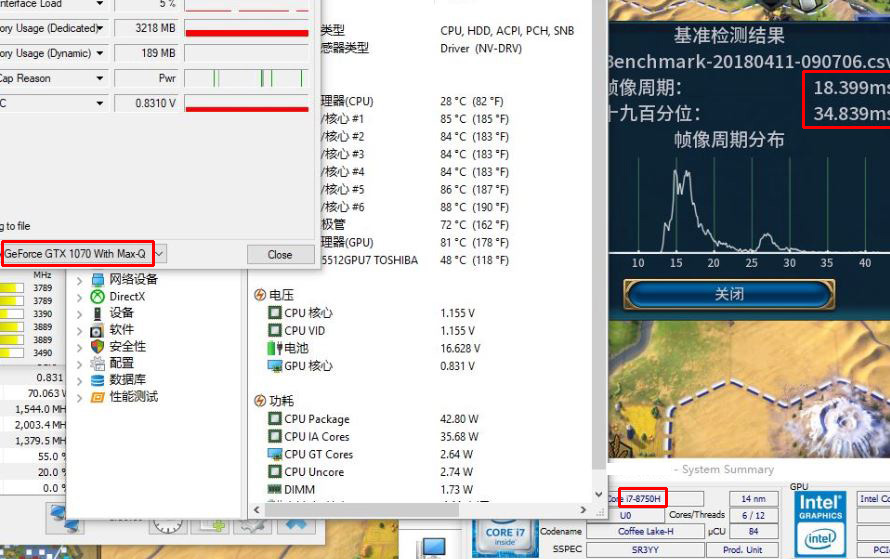
Task: Expand the 配置 tree node
Action: click(x=79, y=364)
